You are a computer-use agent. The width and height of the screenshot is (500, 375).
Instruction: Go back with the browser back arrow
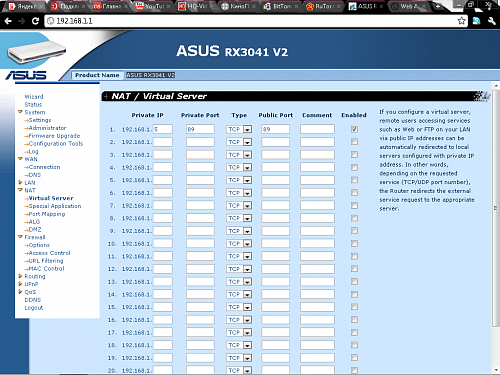(x=8, y=21)
